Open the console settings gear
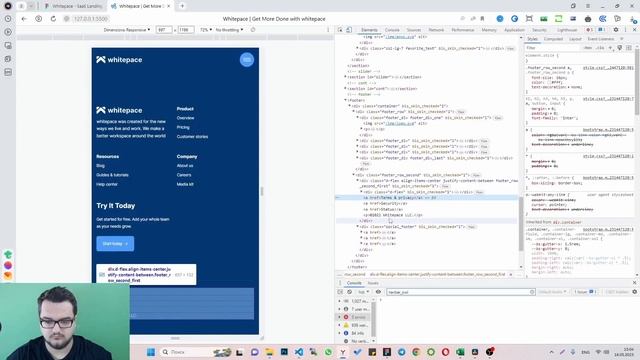Screen dimensions: 640x360 click(x=634, y=292)
